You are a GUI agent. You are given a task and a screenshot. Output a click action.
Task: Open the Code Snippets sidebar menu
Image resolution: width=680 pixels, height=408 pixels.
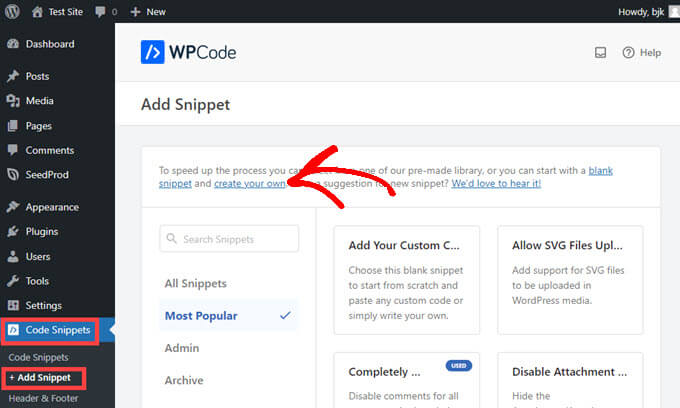point(57,330)
